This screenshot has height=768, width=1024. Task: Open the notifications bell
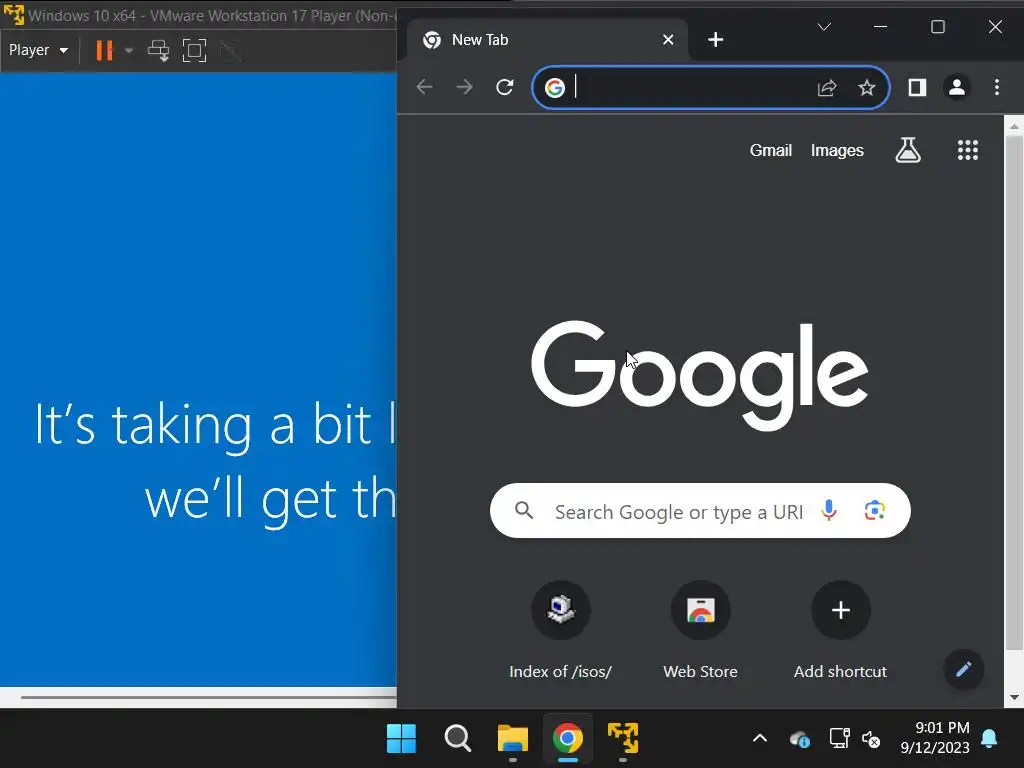click(989, 739)
